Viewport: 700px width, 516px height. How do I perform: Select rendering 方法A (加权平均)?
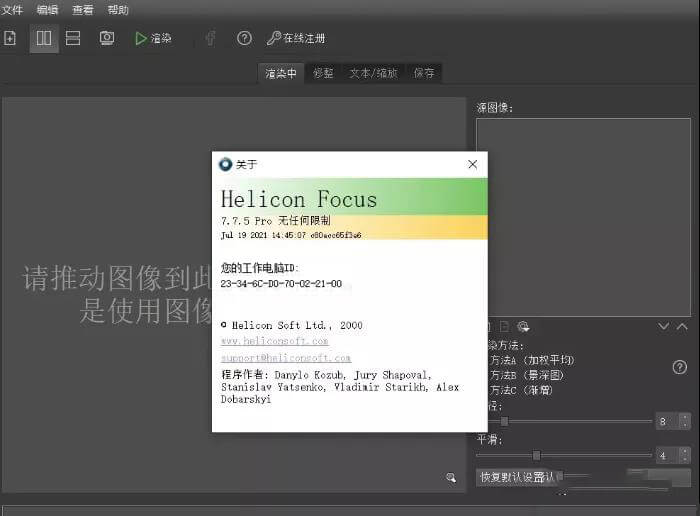[x=531, y=360]
